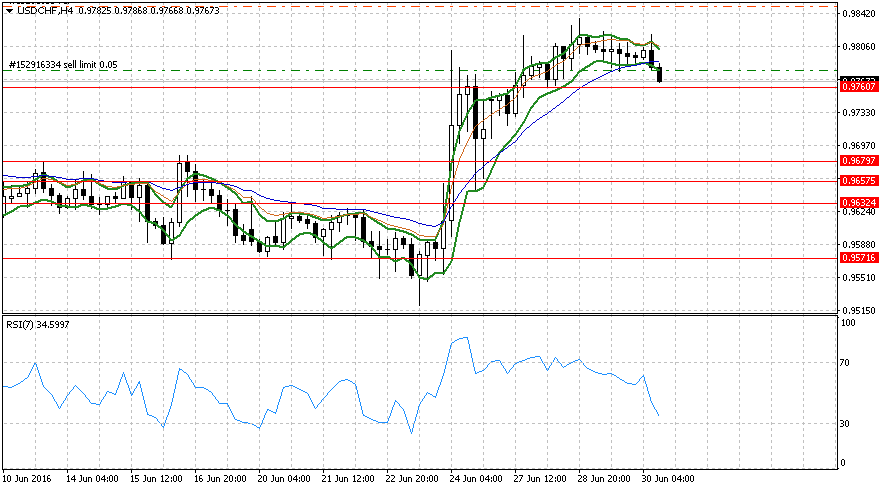Click the 16 Jun 20:00 time label
Screen dimensions: 880x490
click(x=220, y=479)
